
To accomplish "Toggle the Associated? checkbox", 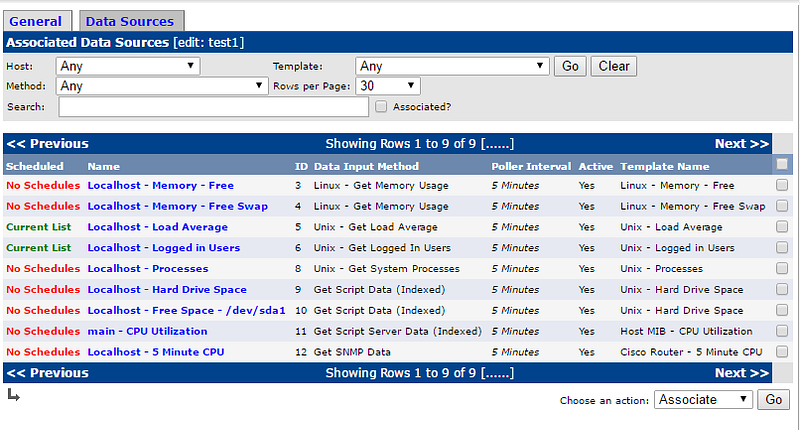I will [x=381, y=107].
